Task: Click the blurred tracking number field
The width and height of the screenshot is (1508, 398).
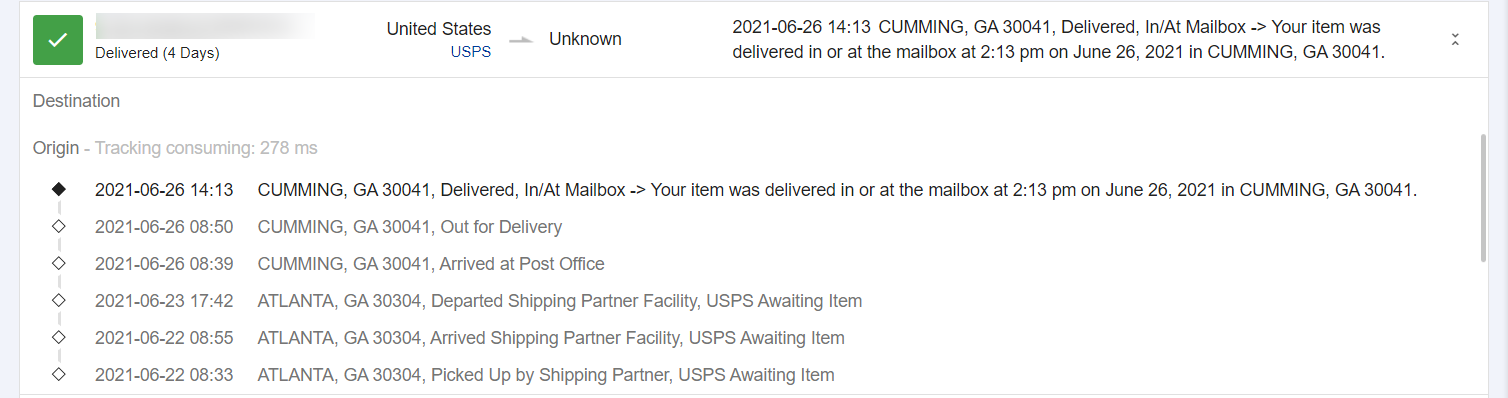Action: (x=205, y=26)
